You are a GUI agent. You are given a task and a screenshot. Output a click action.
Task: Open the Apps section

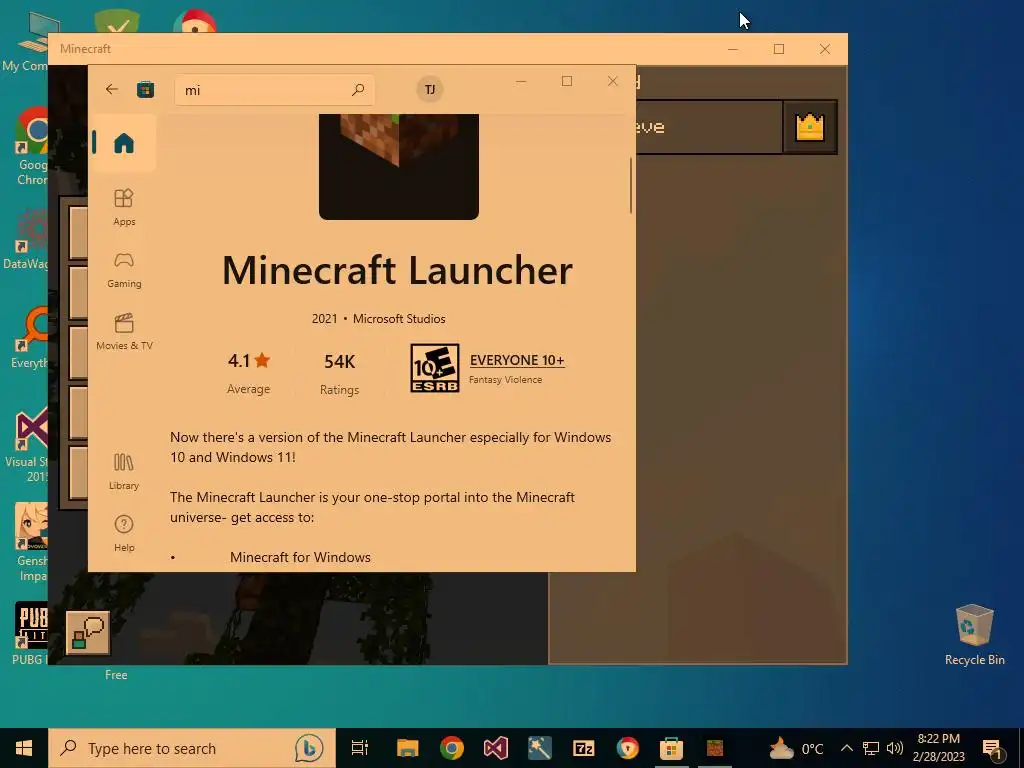(x=124, y=207)
